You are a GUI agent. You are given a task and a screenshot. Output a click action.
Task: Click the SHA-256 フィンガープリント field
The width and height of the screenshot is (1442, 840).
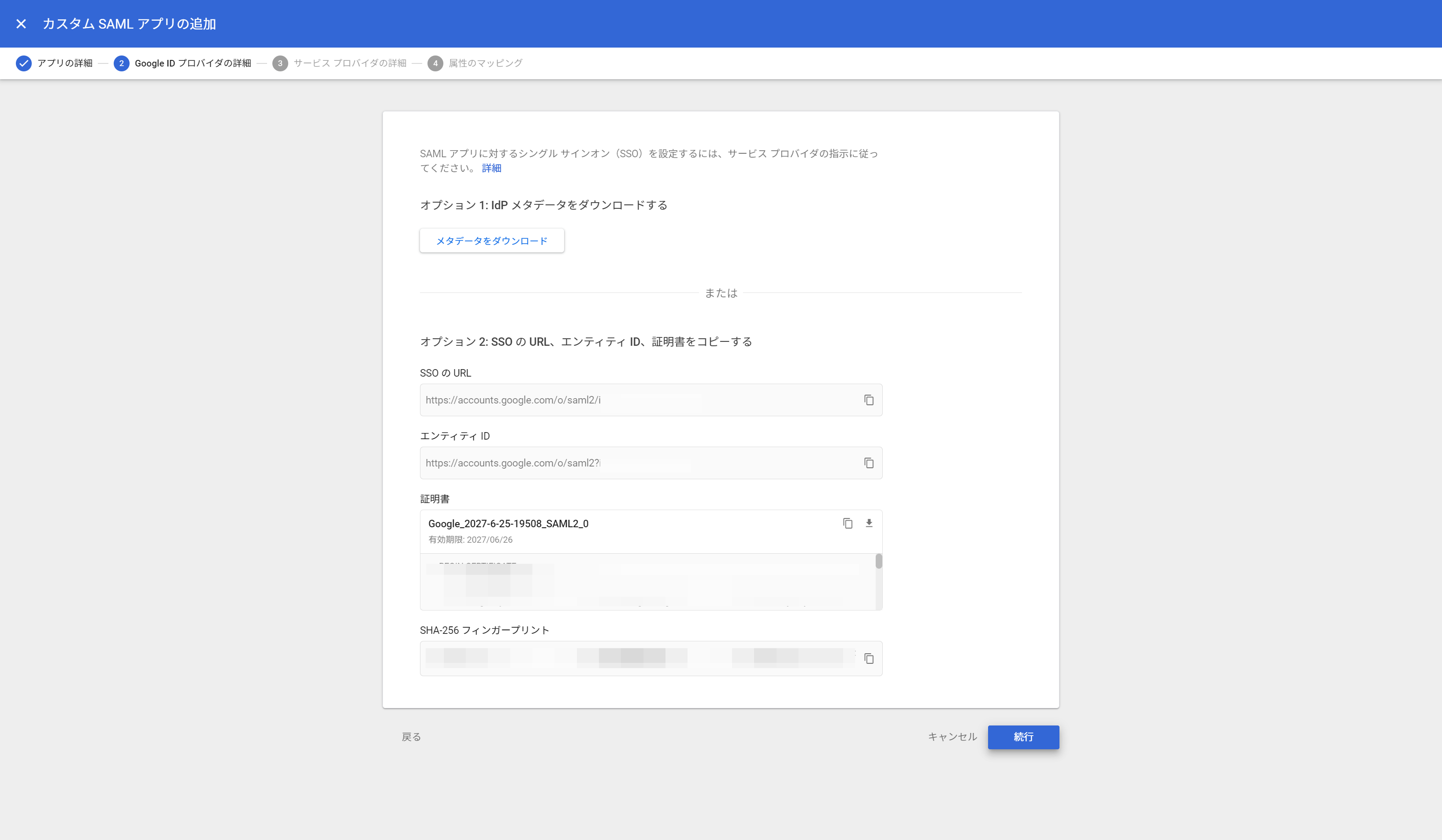pyautogui.click(x=650, y=658)
